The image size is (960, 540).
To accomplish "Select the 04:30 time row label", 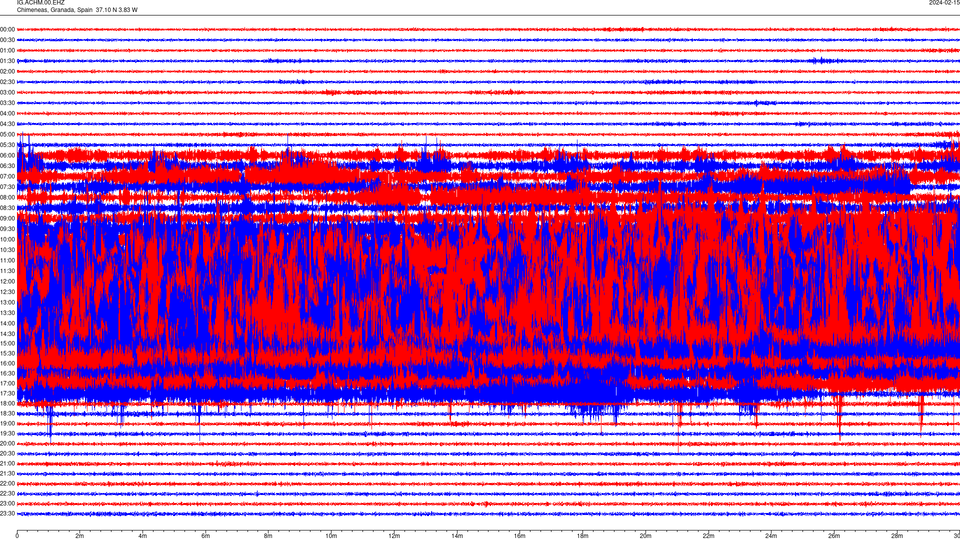I will point(7,124).
